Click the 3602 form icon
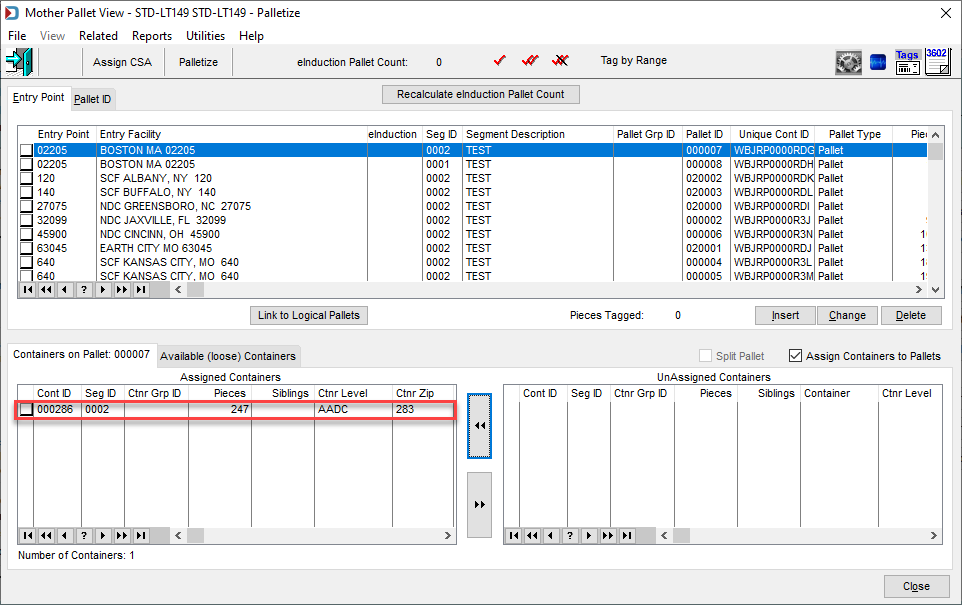962x605 pixels. (937, 62)
